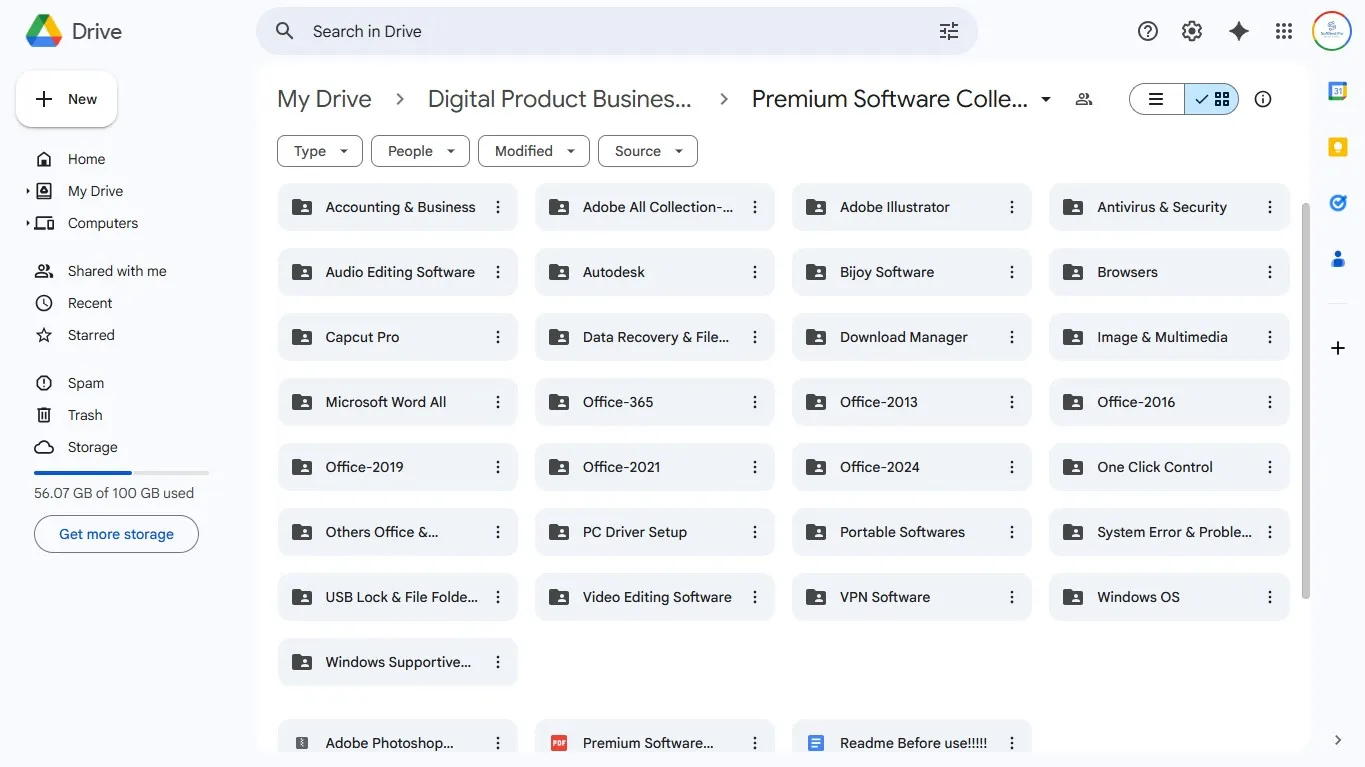Ask Gemini from the sparkle icon

pyautogui.click(x=1238, y=31)
